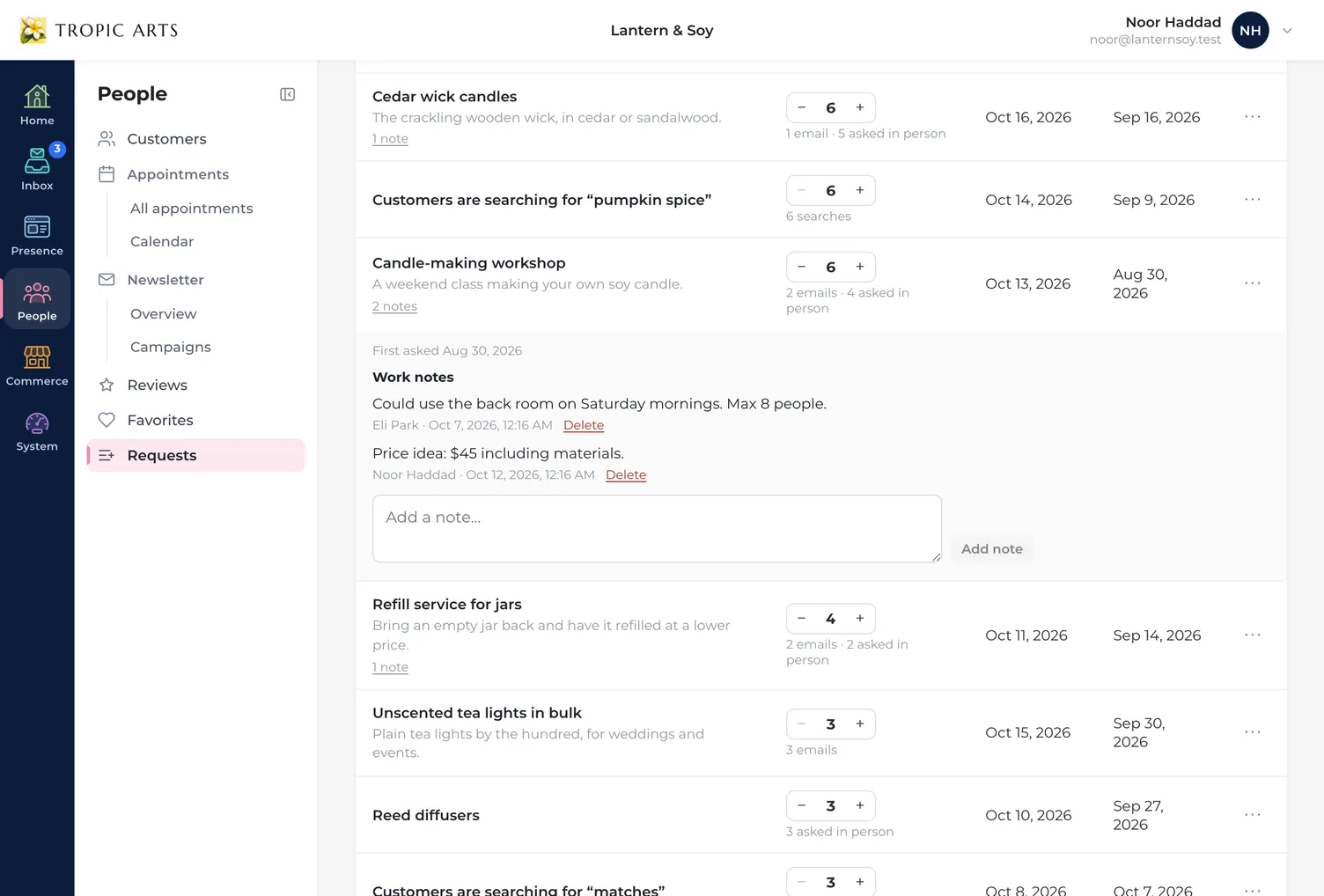This screenshot has height=896, width=1324.
Task: Increase Cedar wick candles count
Action: [860, 107]
